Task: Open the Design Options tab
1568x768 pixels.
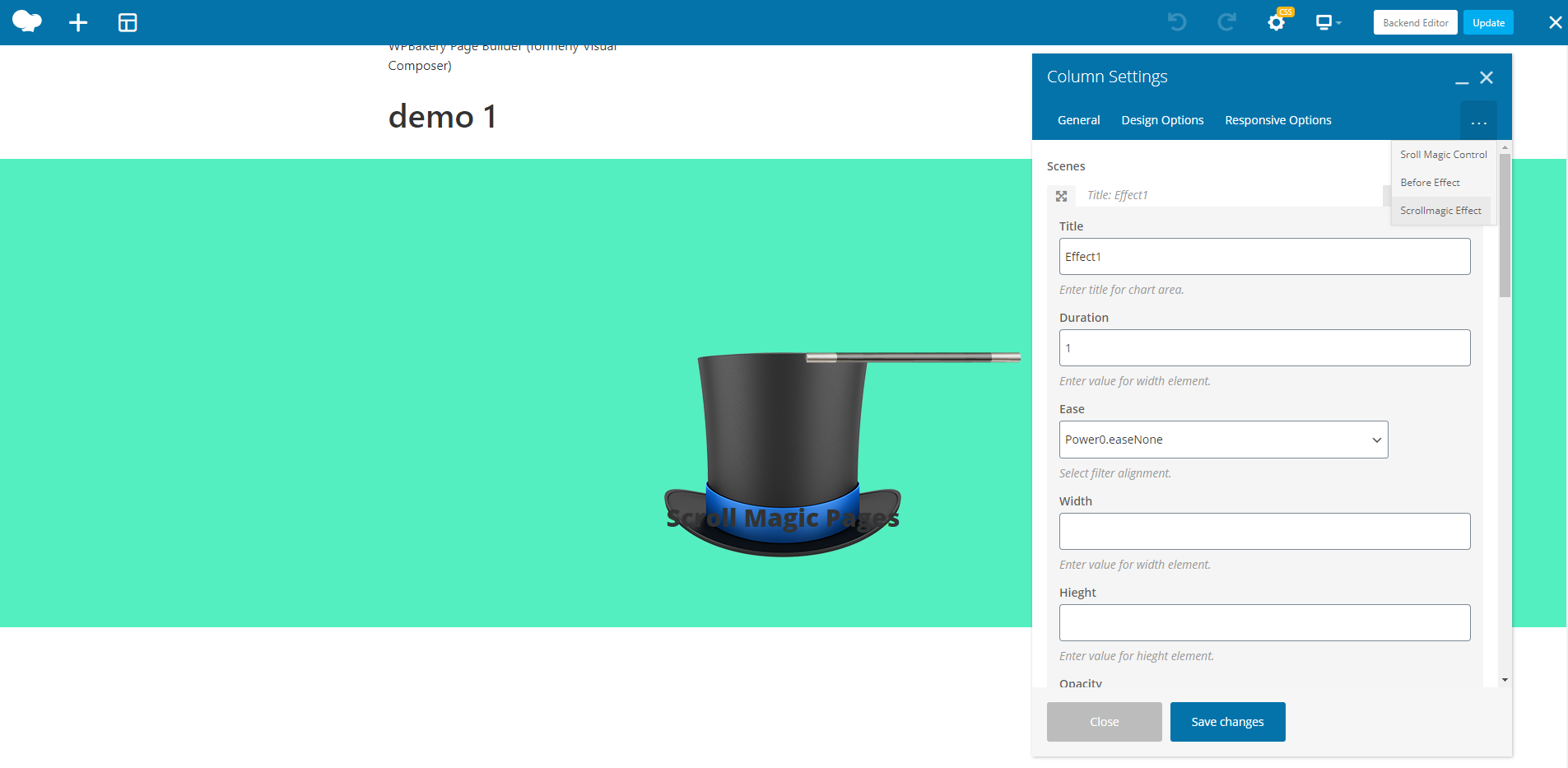Action: (1162, 120)
